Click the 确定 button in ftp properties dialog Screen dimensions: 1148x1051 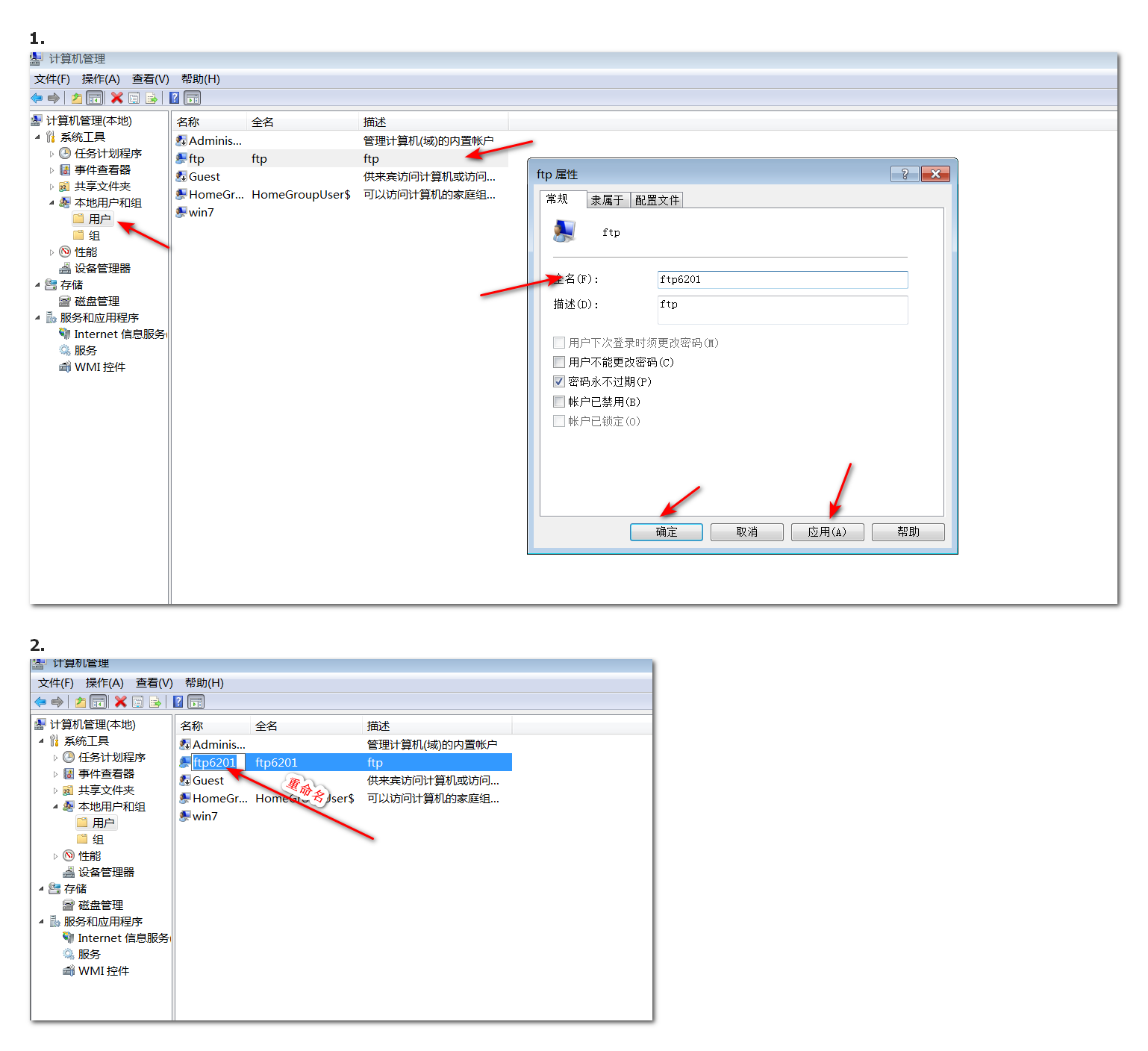coord(666,531)
